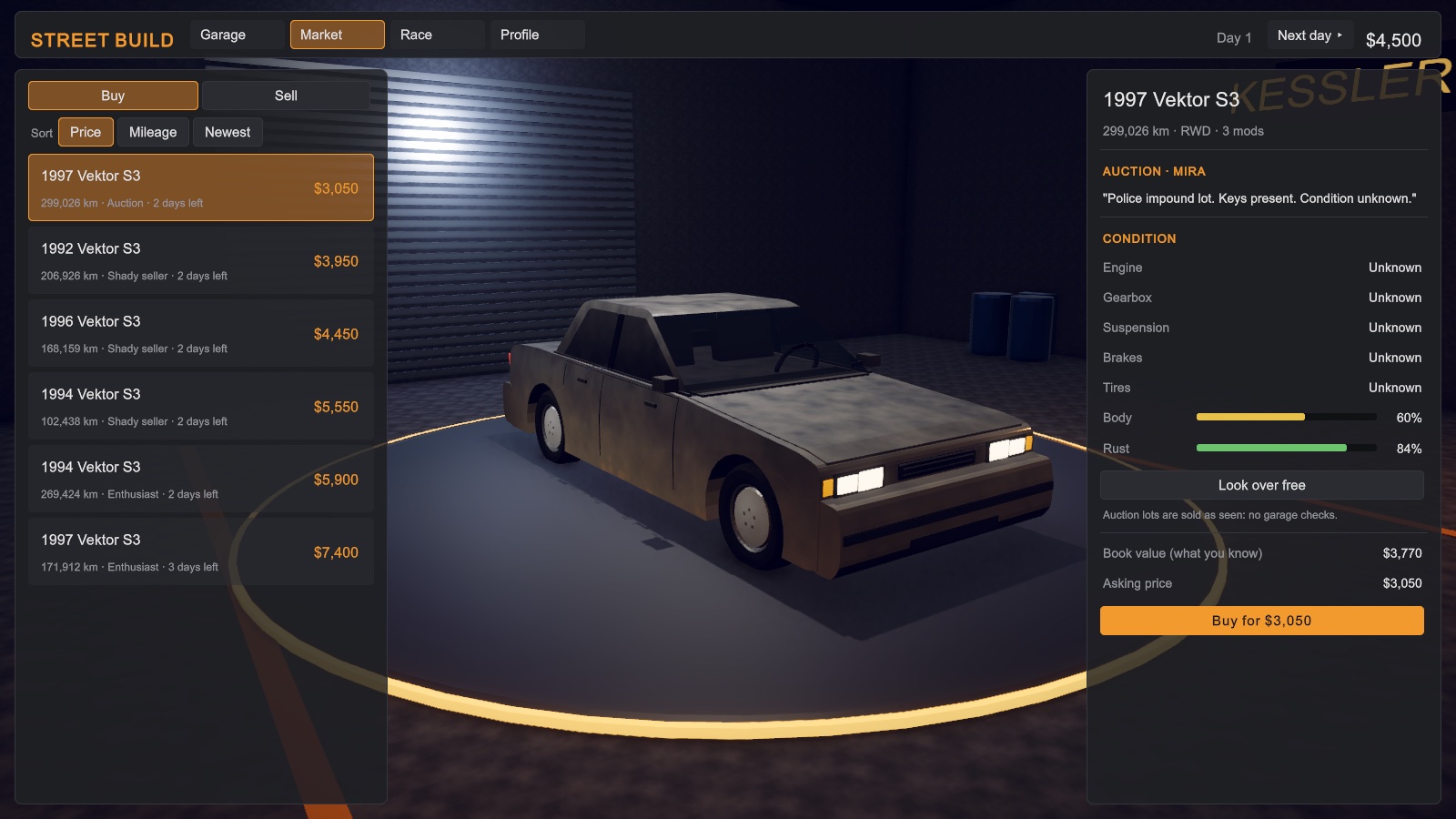Click the 299,026 km · RWD · 3 mods line

coord(1183,131)
